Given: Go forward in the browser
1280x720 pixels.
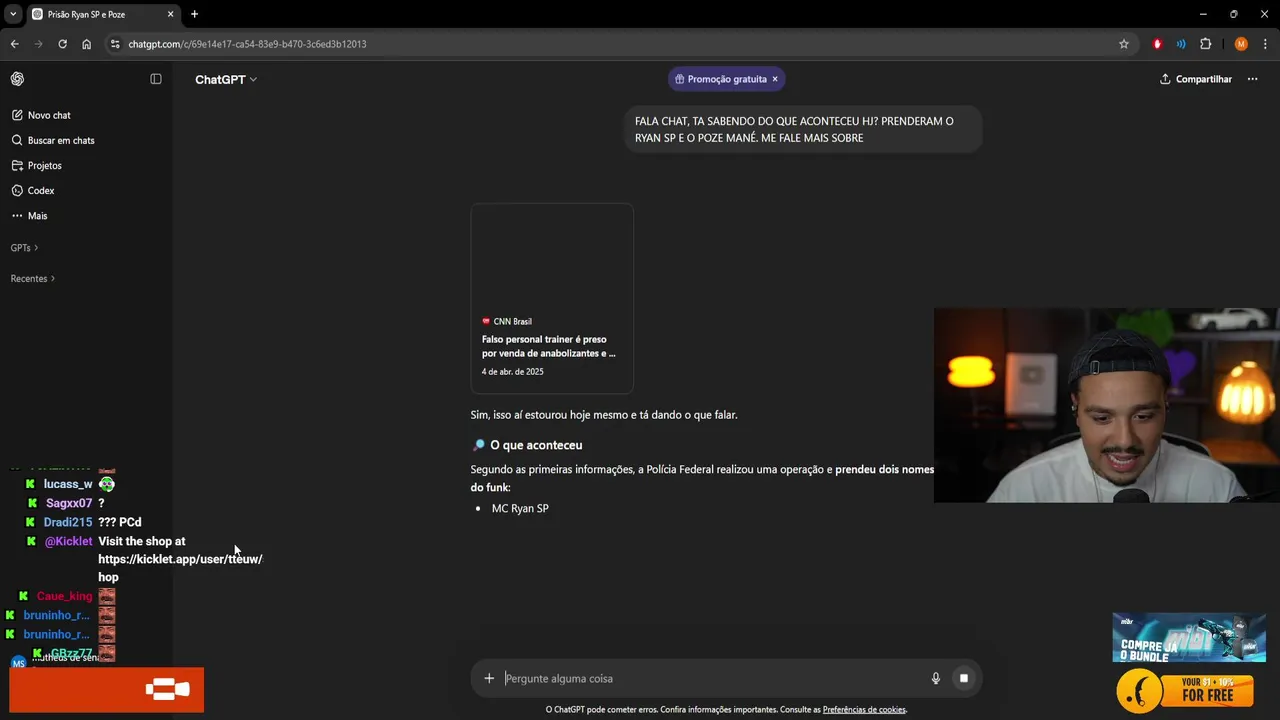Looking at the screenshot, I should [x=38, y=44].
